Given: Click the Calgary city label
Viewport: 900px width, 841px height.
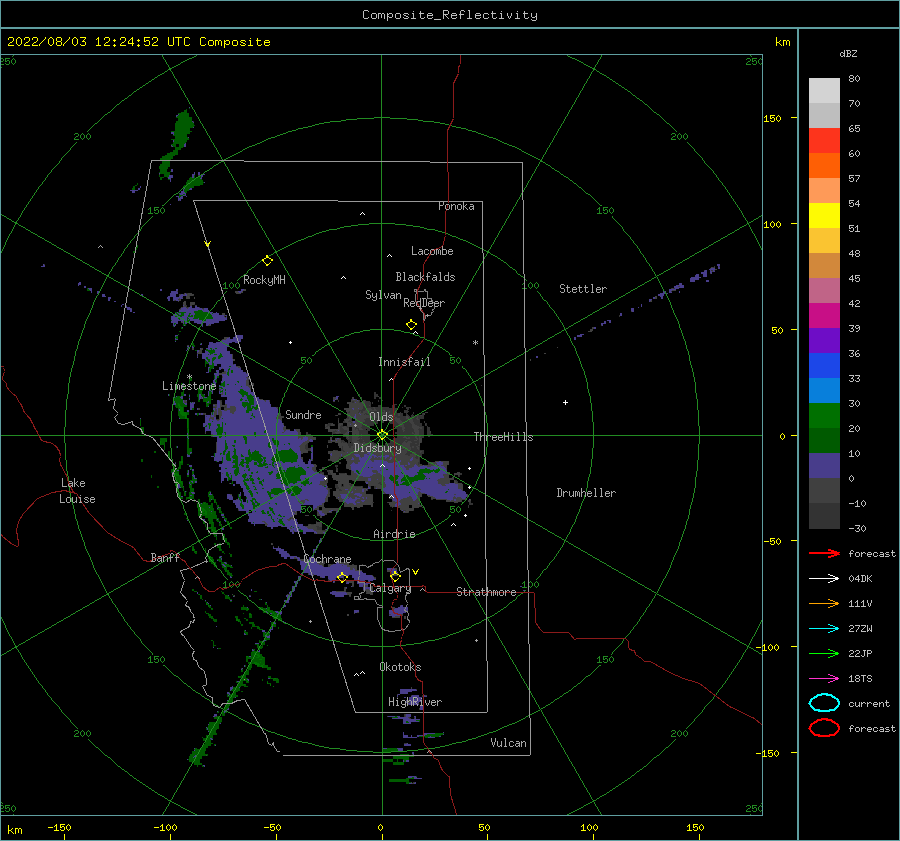Looking at the screenshot, I should pyautogui.click(x=390, y=588).
